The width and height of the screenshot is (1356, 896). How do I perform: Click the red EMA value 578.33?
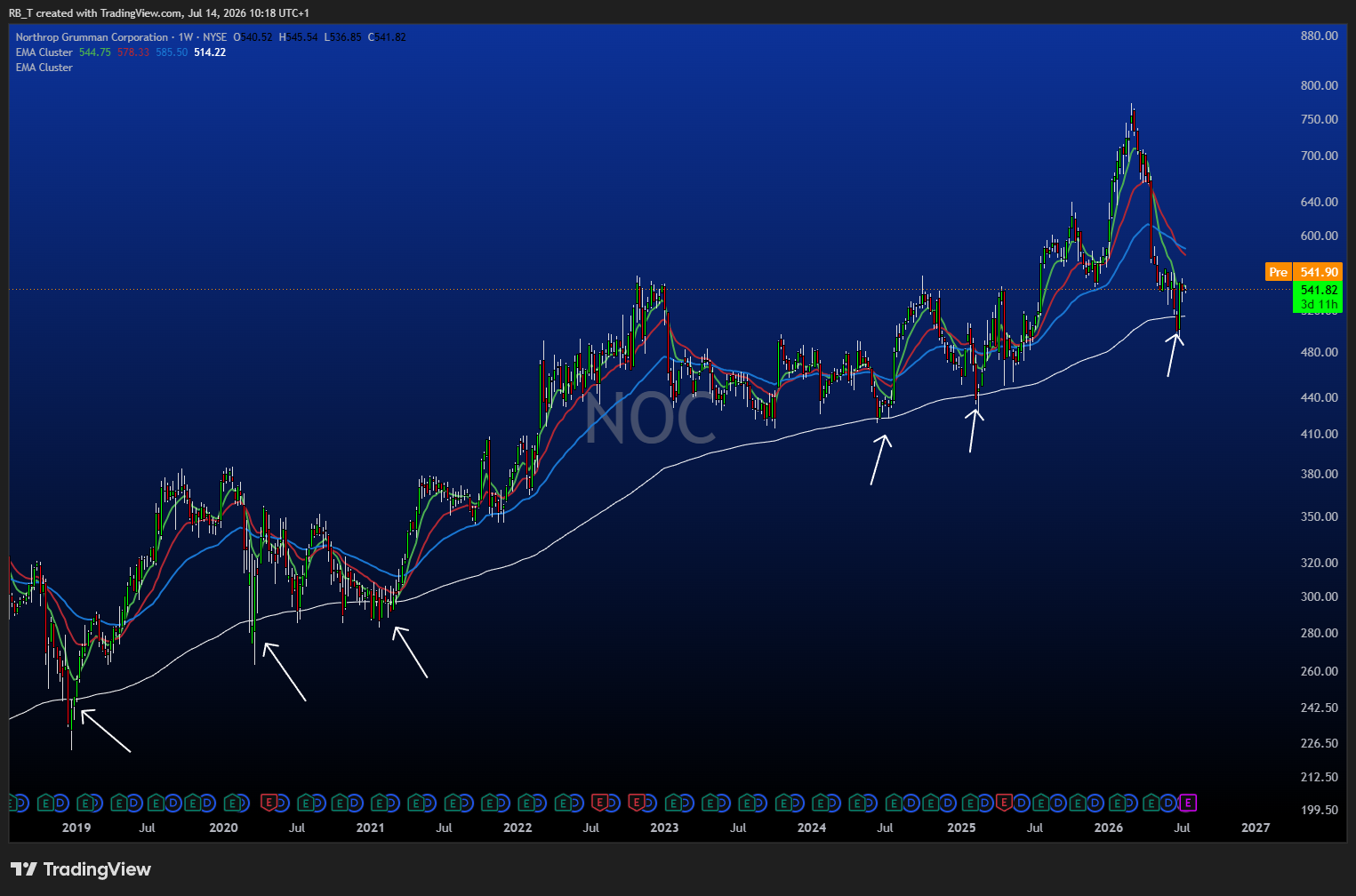coord(133,52)
